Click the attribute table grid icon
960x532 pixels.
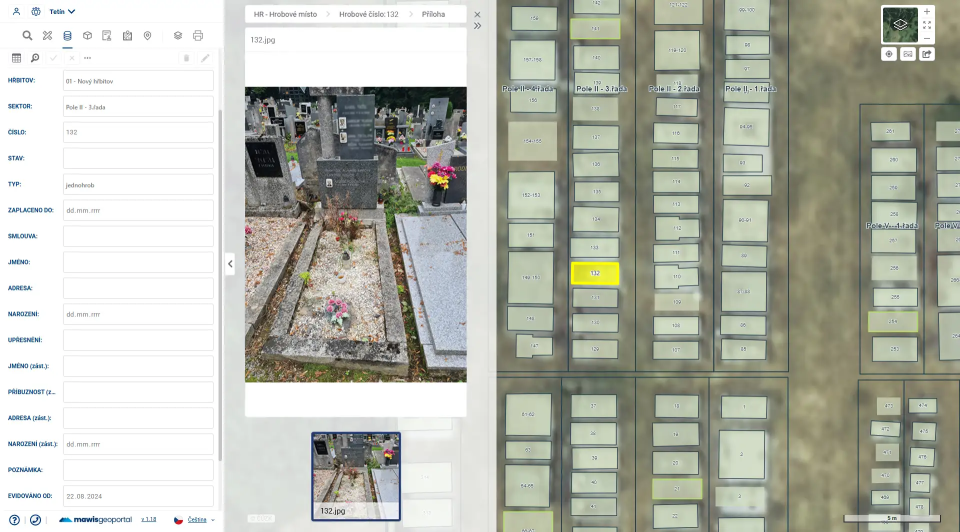pyautogui.click(x=16, y=58)
